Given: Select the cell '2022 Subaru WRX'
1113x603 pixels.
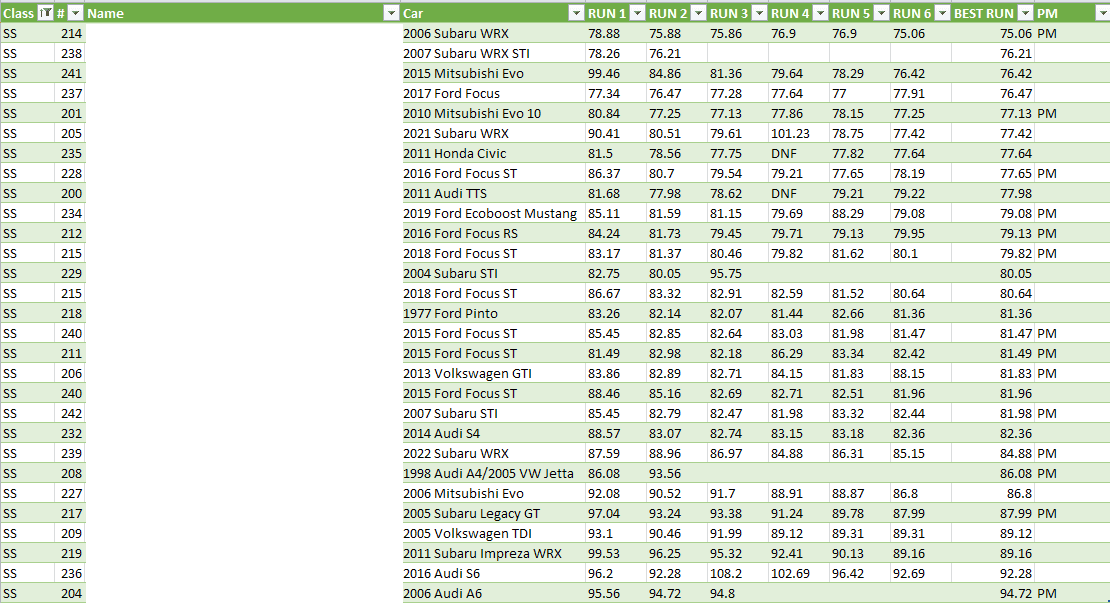Looking at the screenshot, I should 493,453.
